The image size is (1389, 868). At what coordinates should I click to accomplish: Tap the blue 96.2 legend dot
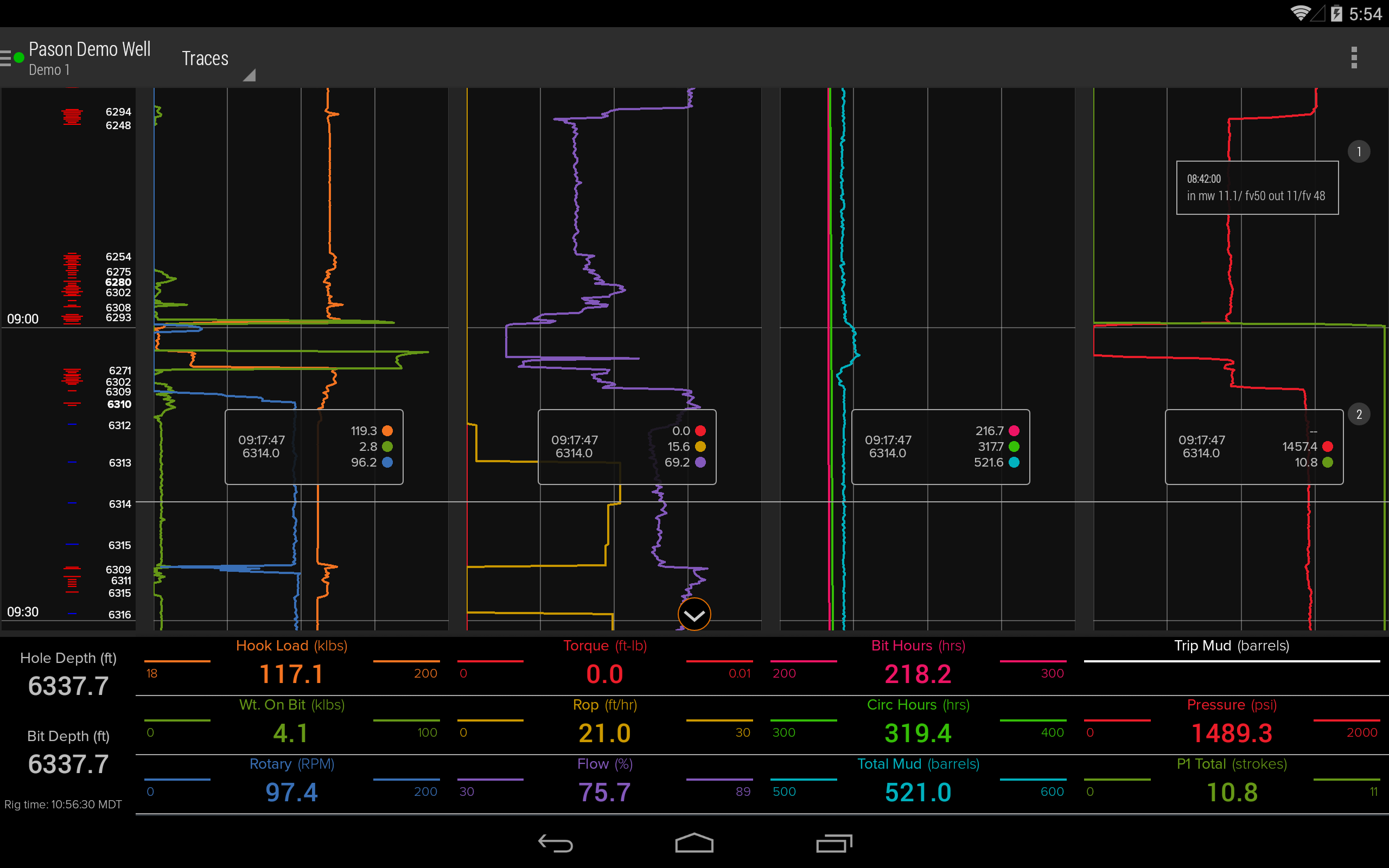click(387, 462)
